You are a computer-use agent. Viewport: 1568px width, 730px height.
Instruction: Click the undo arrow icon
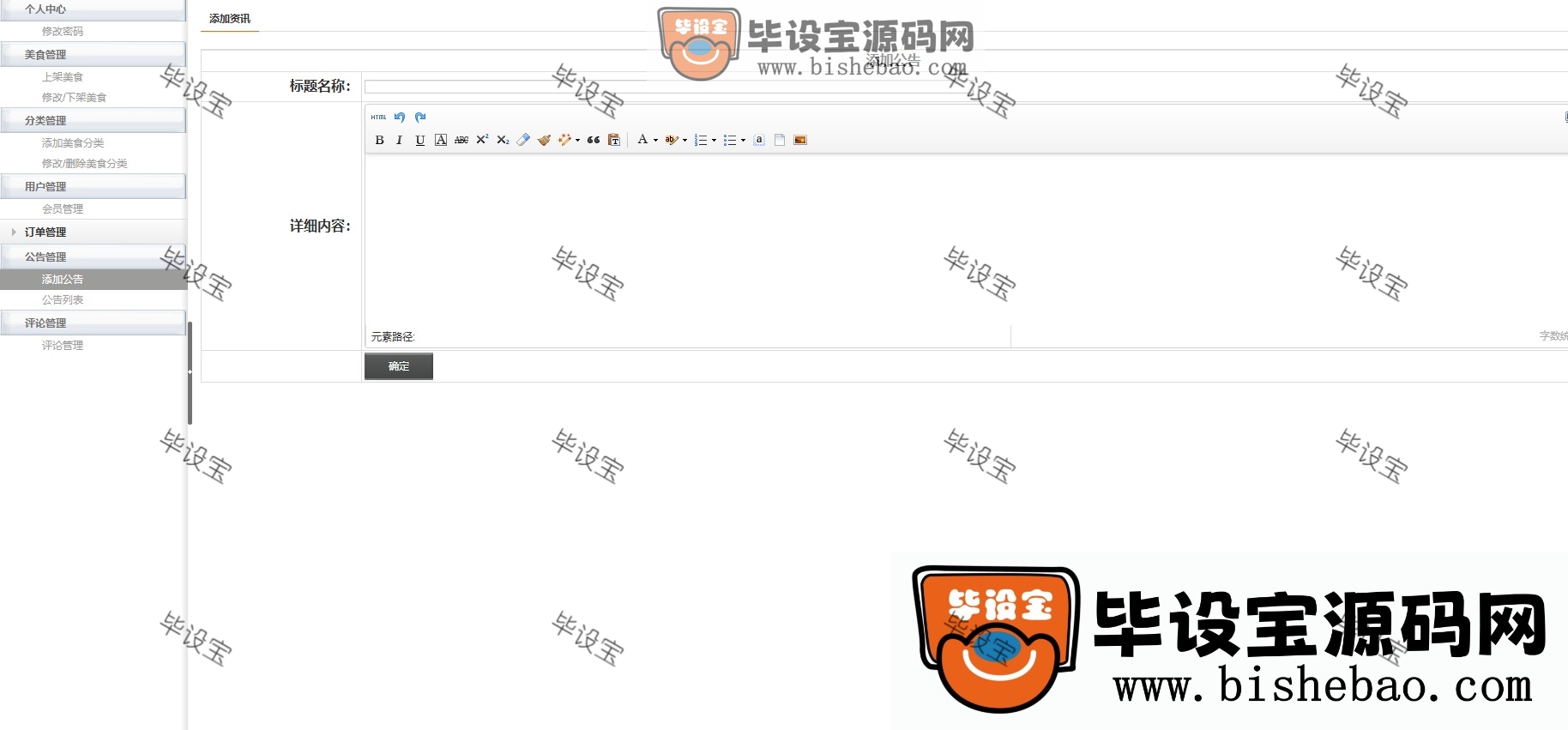(400, 118)
